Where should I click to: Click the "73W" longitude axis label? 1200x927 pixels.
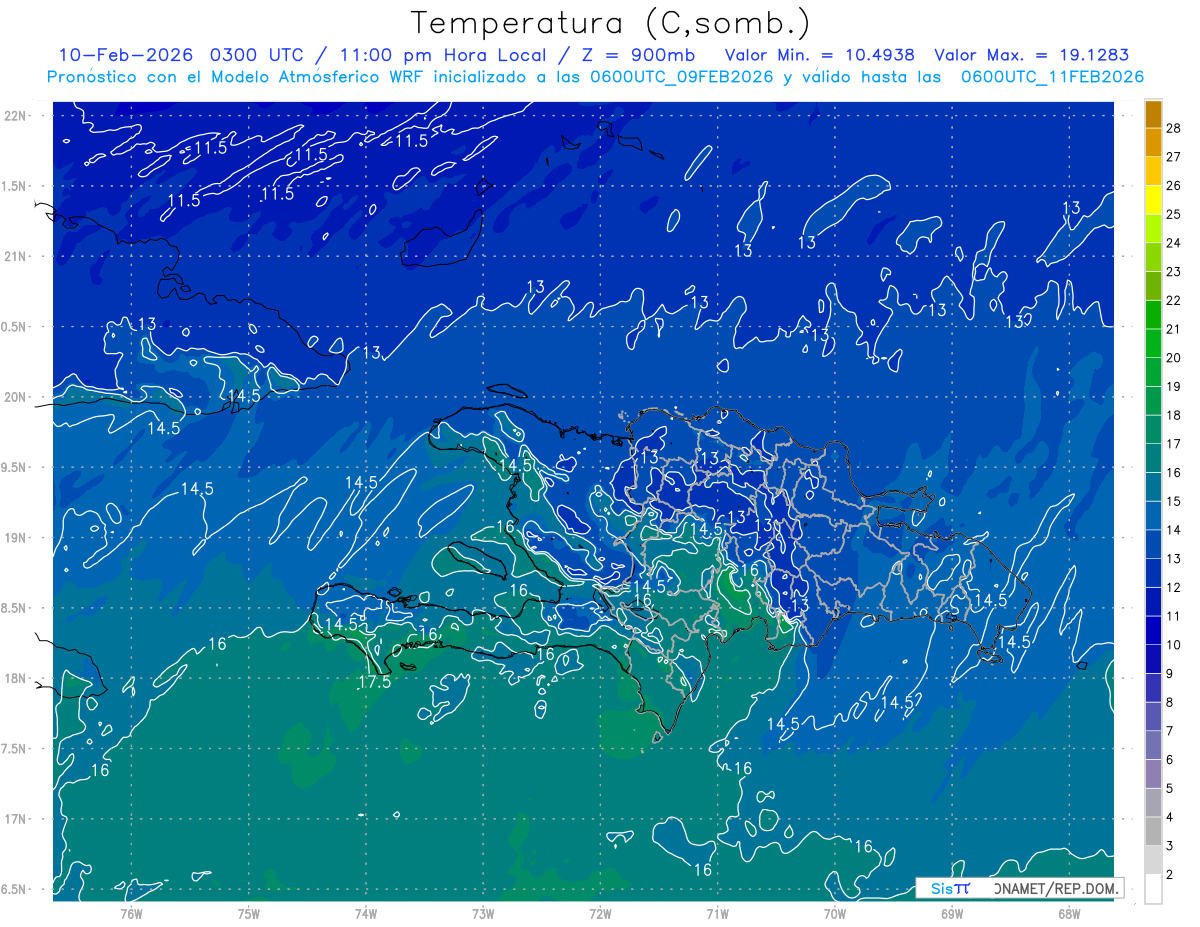click(x=483, y=913)
